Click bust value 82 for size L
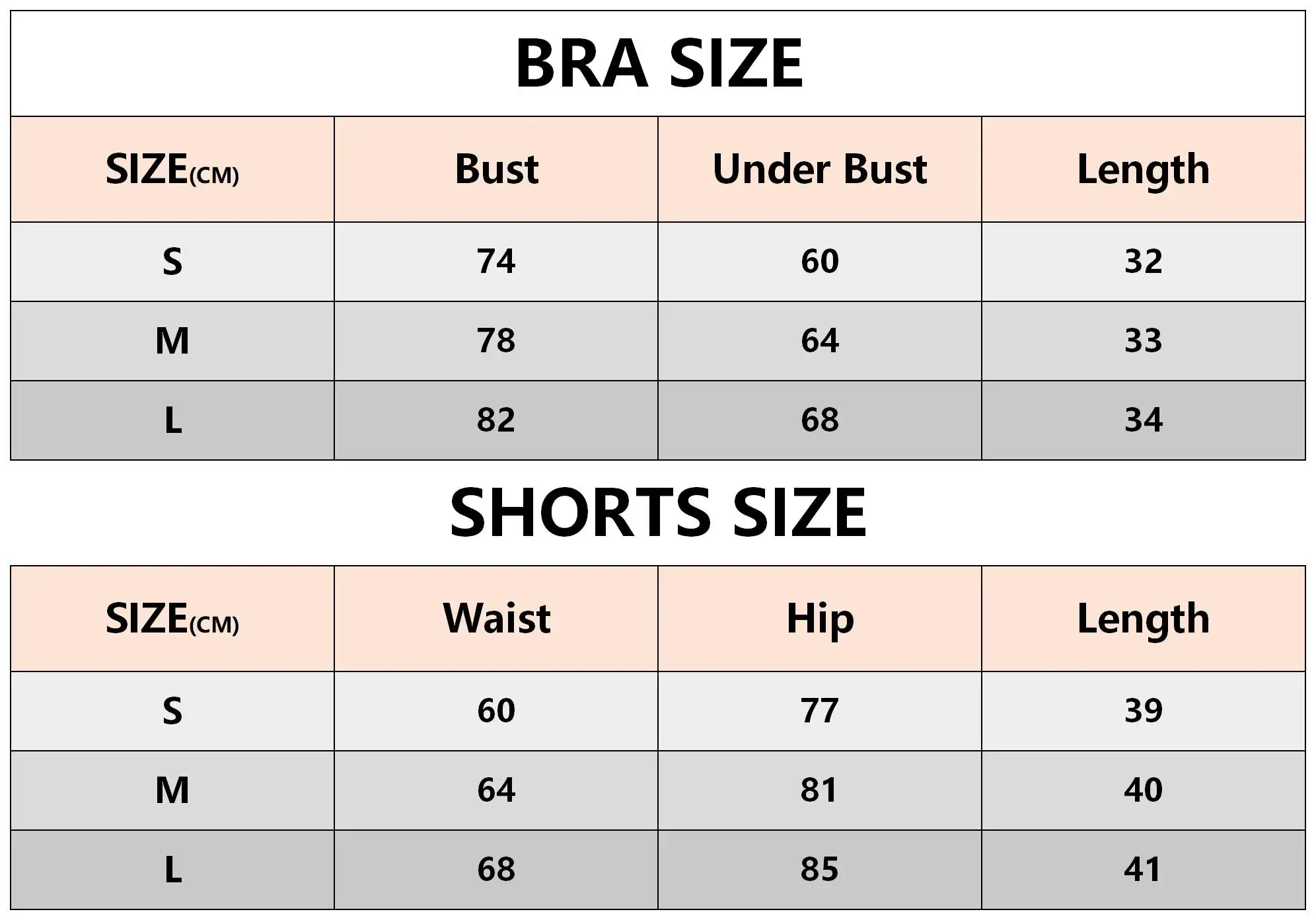This screenshot has width=1316, height=920. 496,420
